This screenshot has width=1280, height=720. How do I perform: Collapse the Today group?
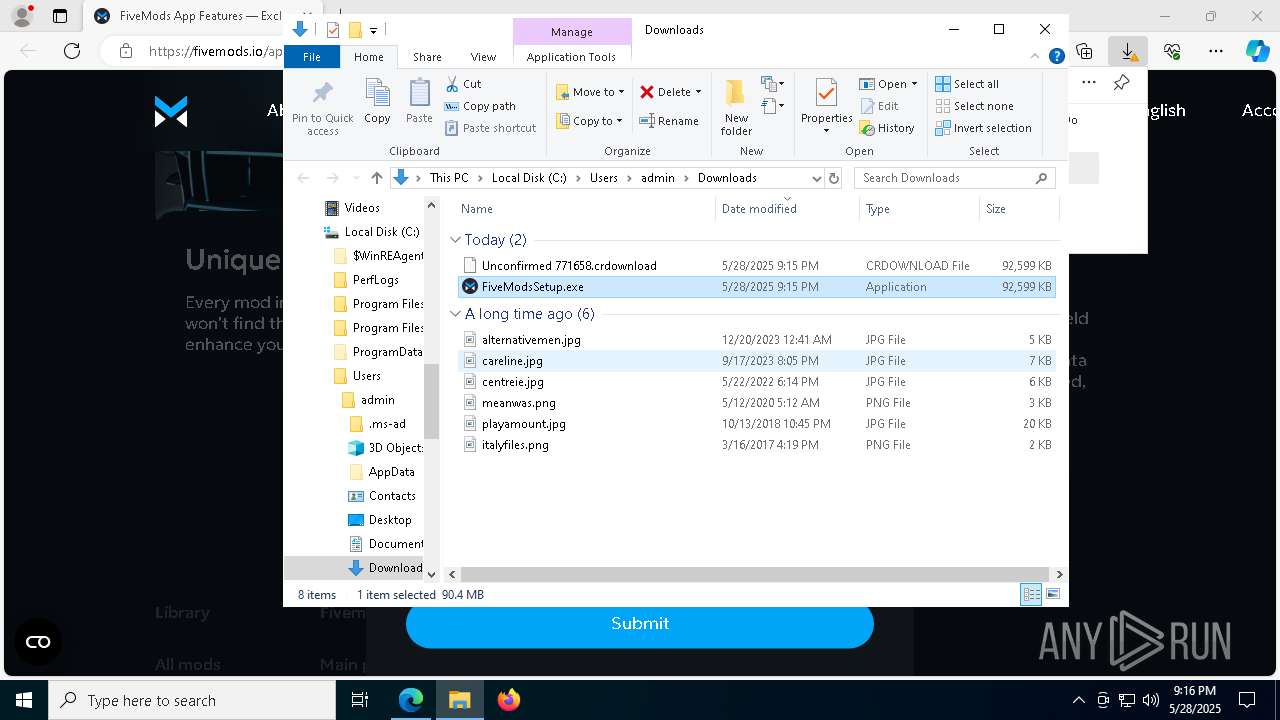[x=455, y=240]
